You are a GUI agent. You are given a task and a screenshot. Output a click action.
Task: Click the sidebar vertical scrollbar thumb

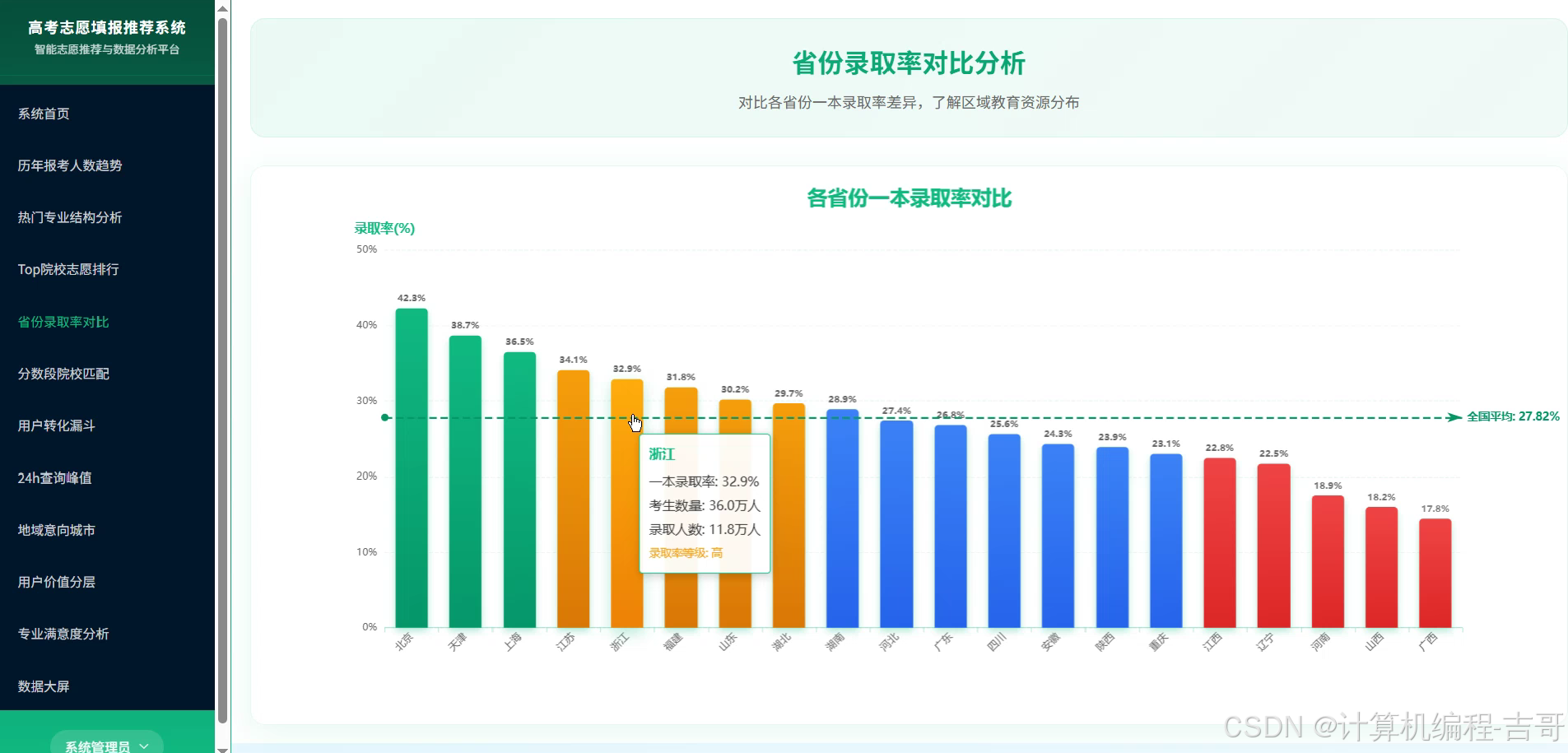tap(222, 370)
